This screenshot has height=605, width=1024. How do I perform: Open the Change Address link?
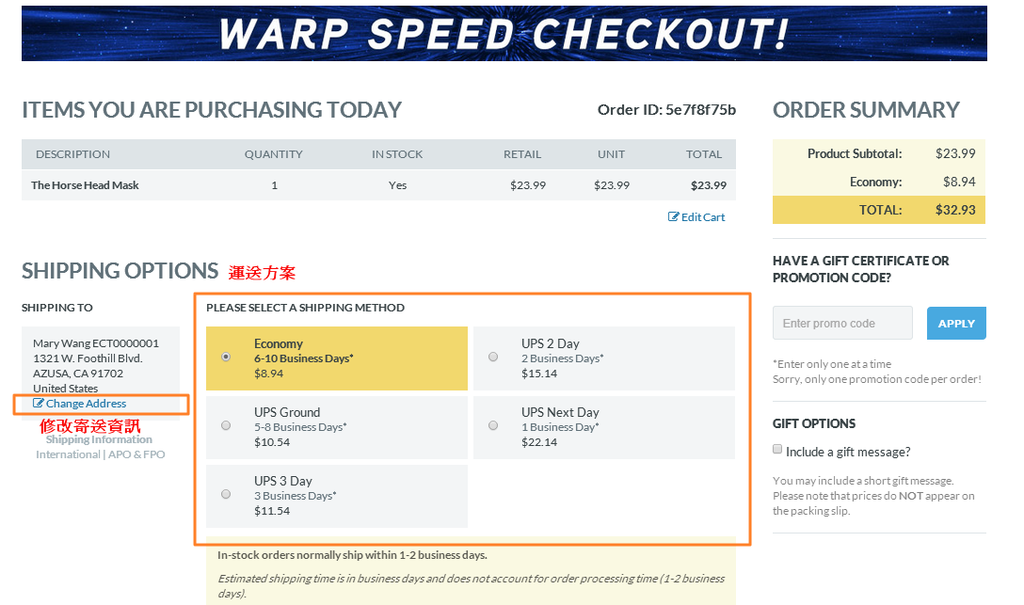click(86, 404)
